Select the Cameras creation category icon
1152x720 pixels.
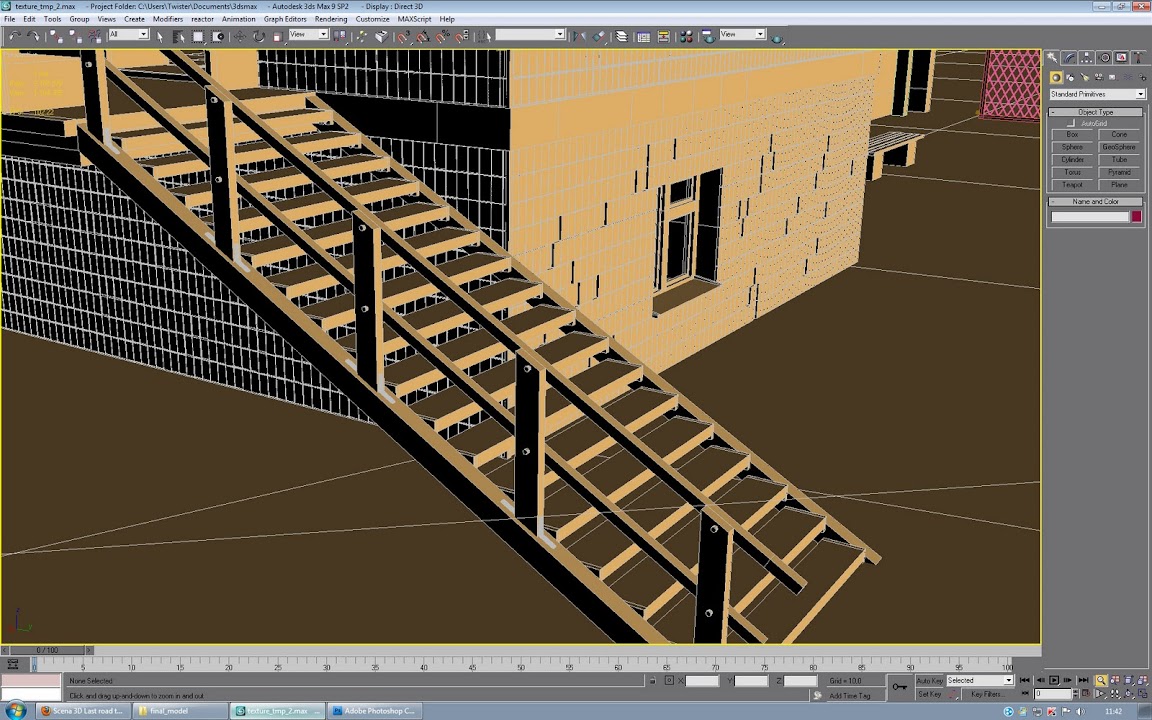[1098, 77]
